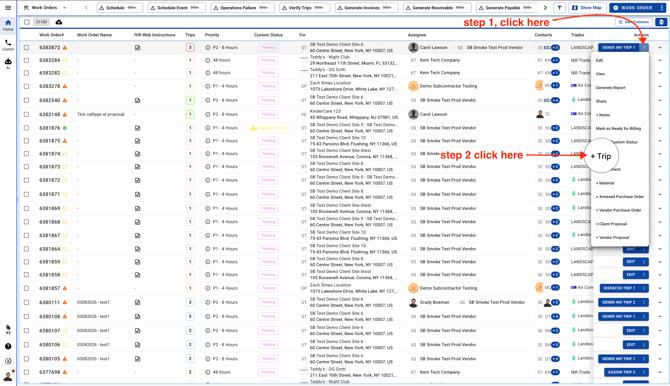This screenshot has height=386, width=670.
Task: Go to Home in the sidebar
Action: click(8, 25)
